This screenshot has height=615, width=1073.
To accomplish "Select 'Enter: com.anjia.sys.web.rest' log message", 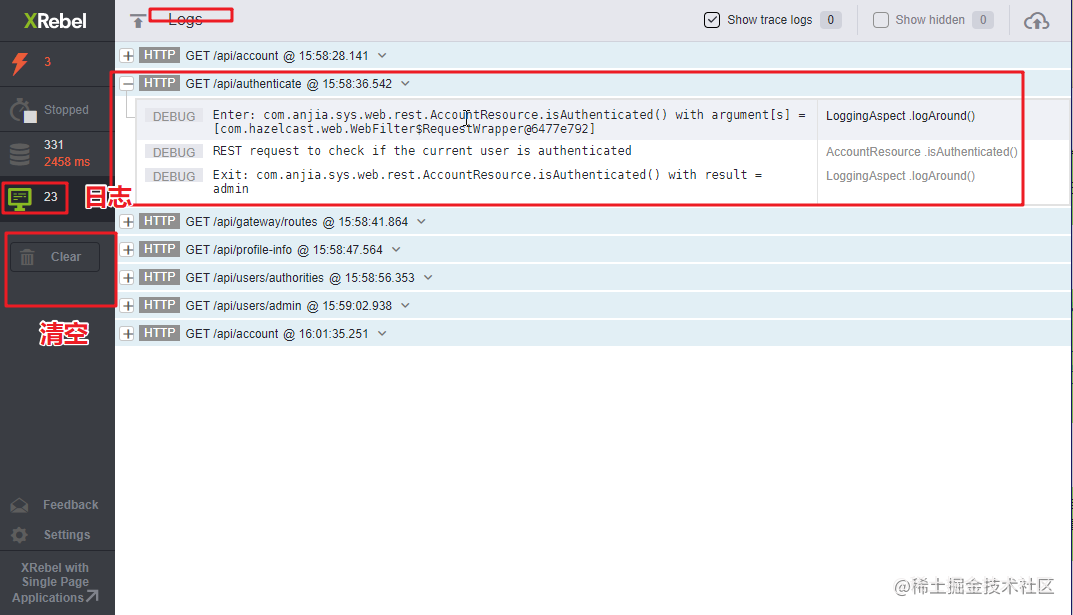I will coord(509,121).
